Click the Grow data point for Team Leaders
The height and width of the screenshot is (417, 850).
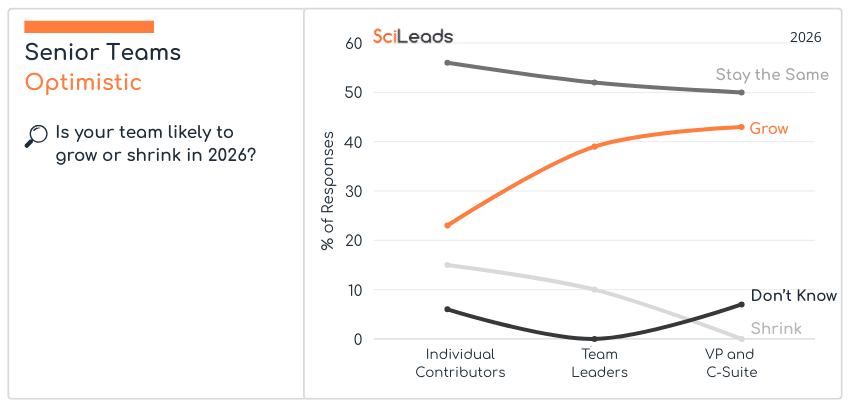595,146
